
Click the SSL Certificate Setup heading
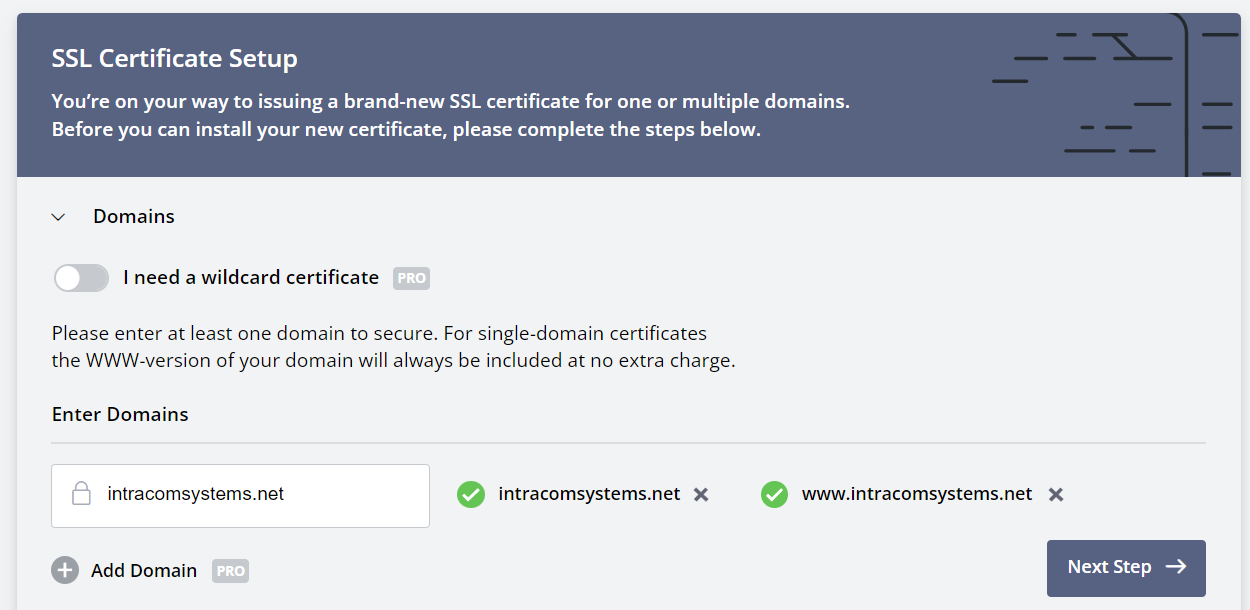coord(174,58)
